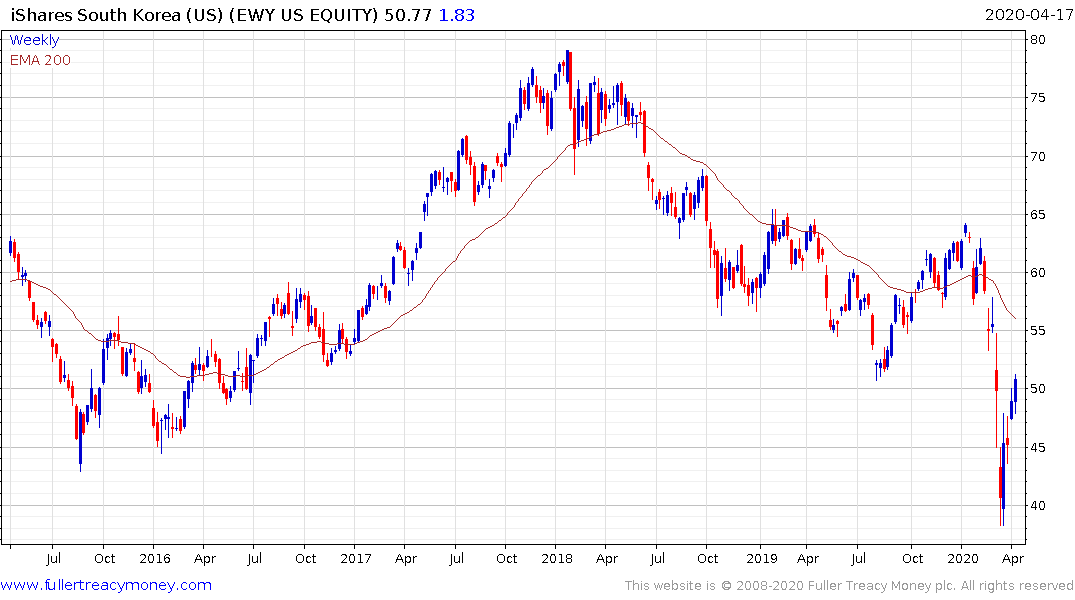
Task: Click the 'EMA 200' legend label
Action: pos(40,60)
